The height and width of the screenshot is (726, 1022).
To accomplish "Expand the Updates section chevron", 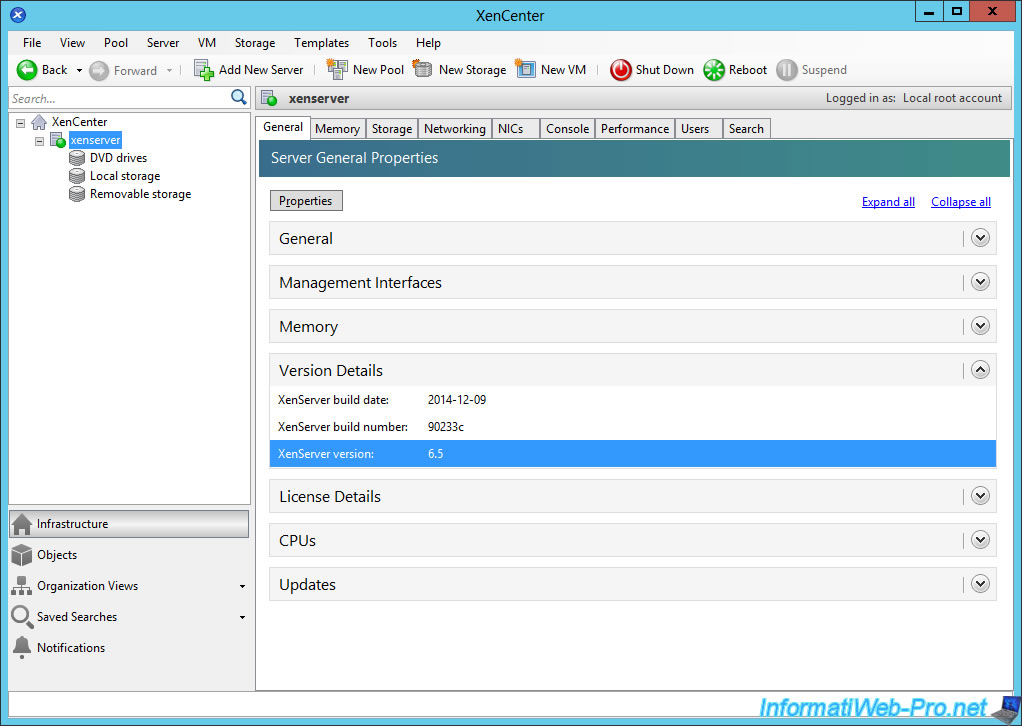I will [x=980, y=584].
